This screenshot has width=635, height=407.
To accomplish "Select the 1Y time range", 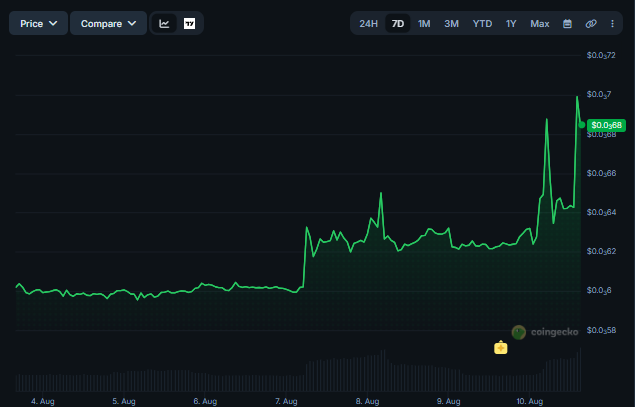I will 511,23.
